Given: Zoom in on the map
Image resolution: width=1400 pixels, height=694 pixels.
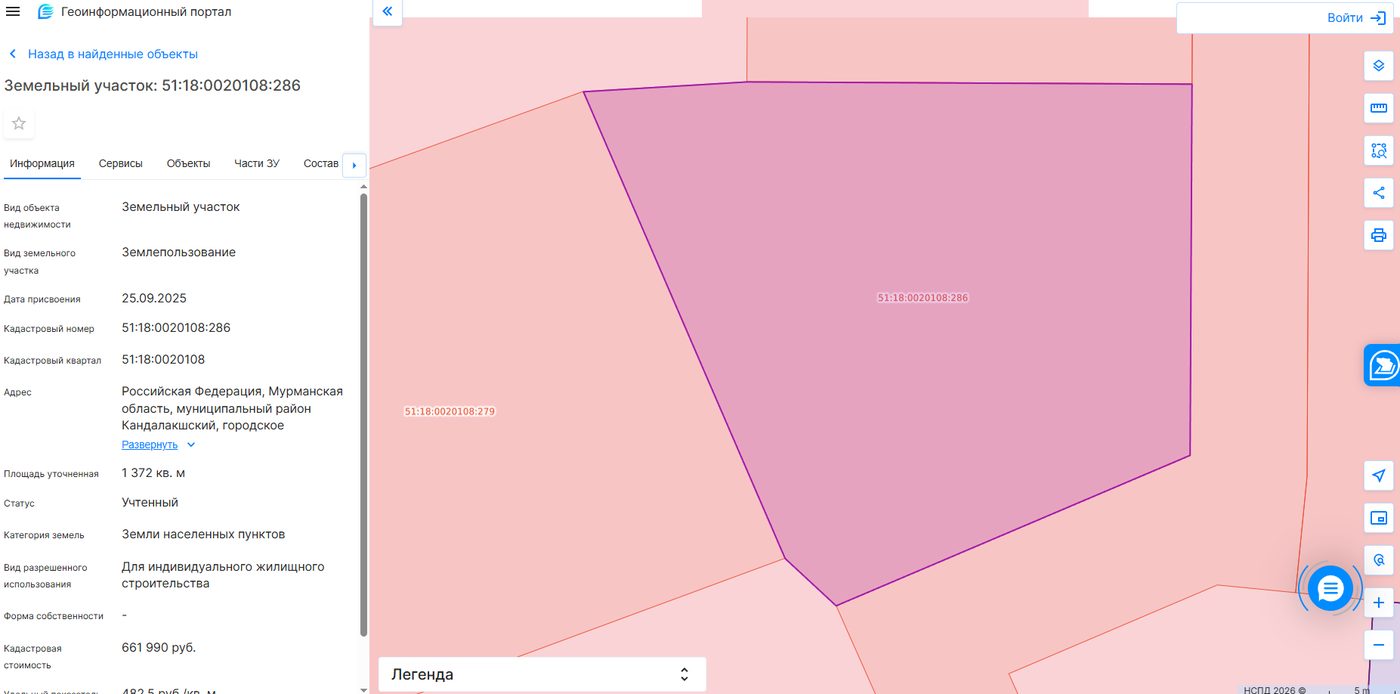Looking at the screenshot, I should point(1379,603).
